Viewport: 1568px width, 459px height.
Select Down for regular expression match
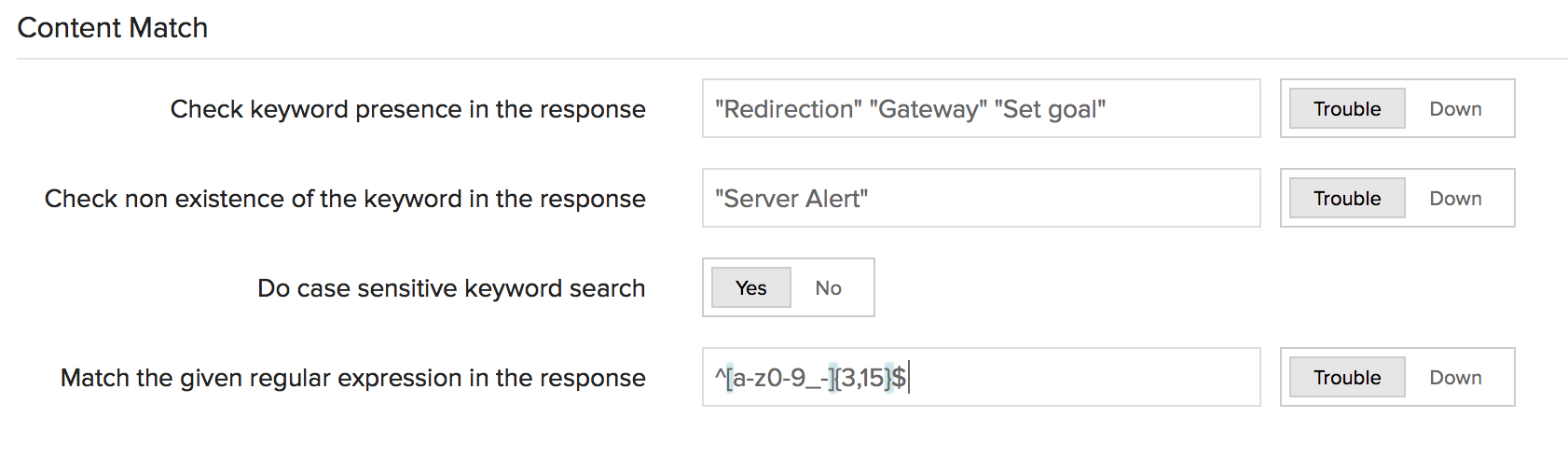pos(1455,378)
